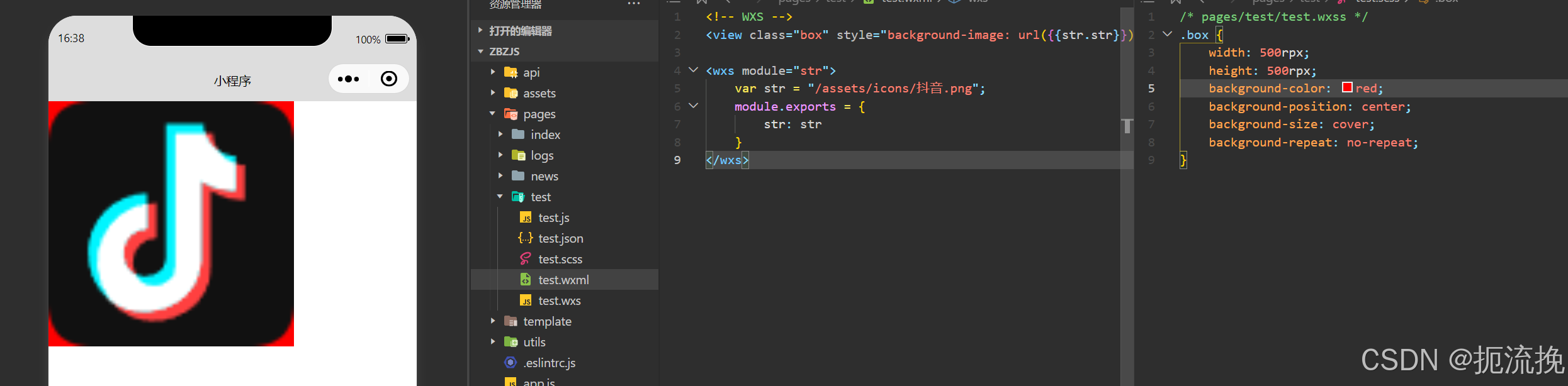
Task: Click the template folder icon
Action: (x=510, y=321)
